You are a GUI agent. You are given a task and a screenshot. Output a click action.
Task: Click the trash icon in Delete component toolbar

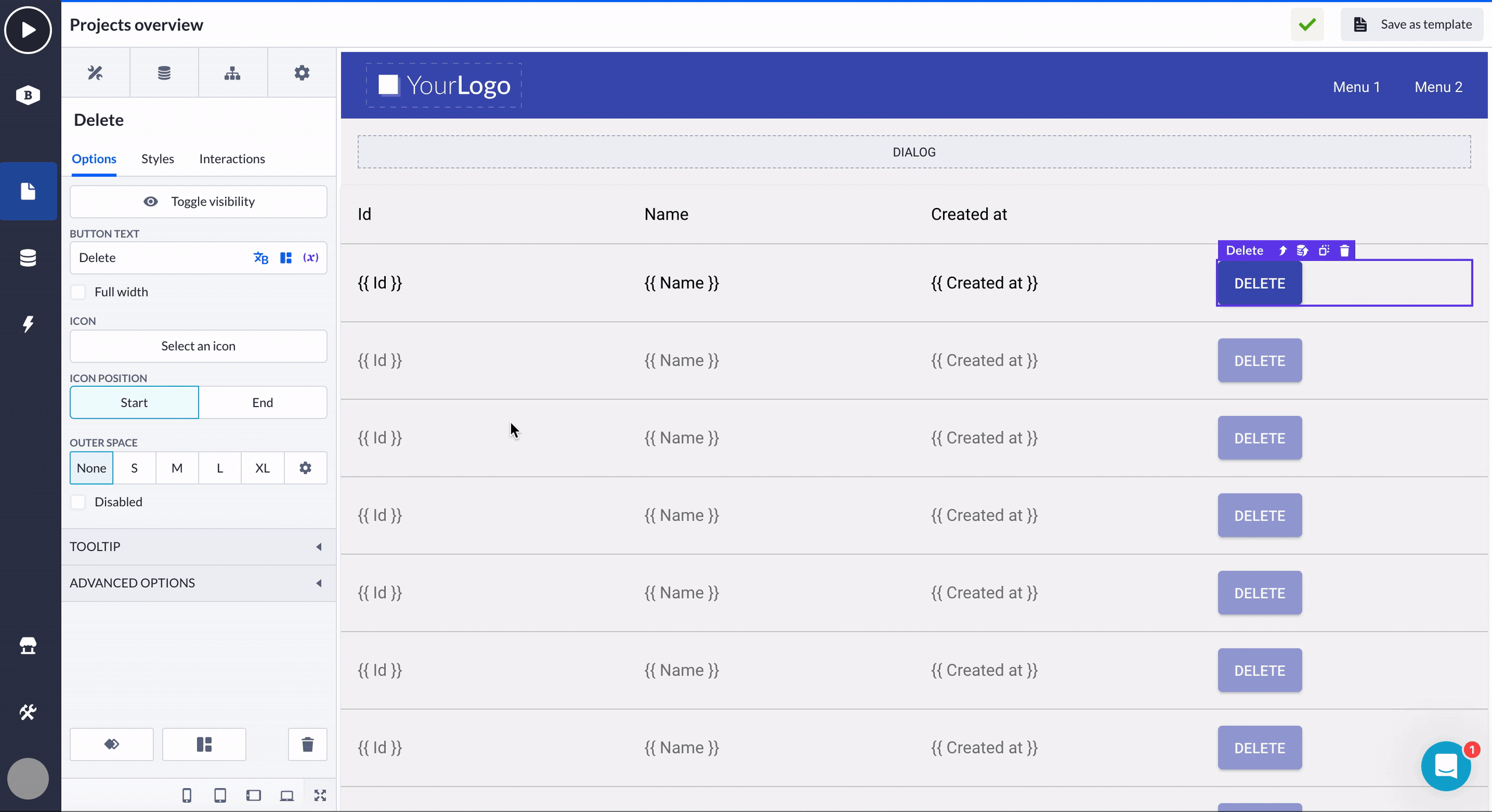(x=1345, y=250)
